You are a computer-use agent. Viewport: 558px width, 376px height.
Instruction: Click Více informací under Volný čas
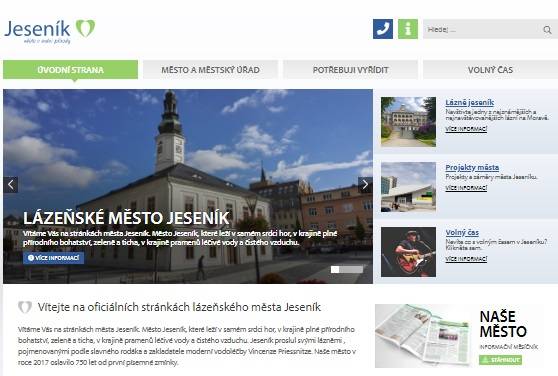466,259
